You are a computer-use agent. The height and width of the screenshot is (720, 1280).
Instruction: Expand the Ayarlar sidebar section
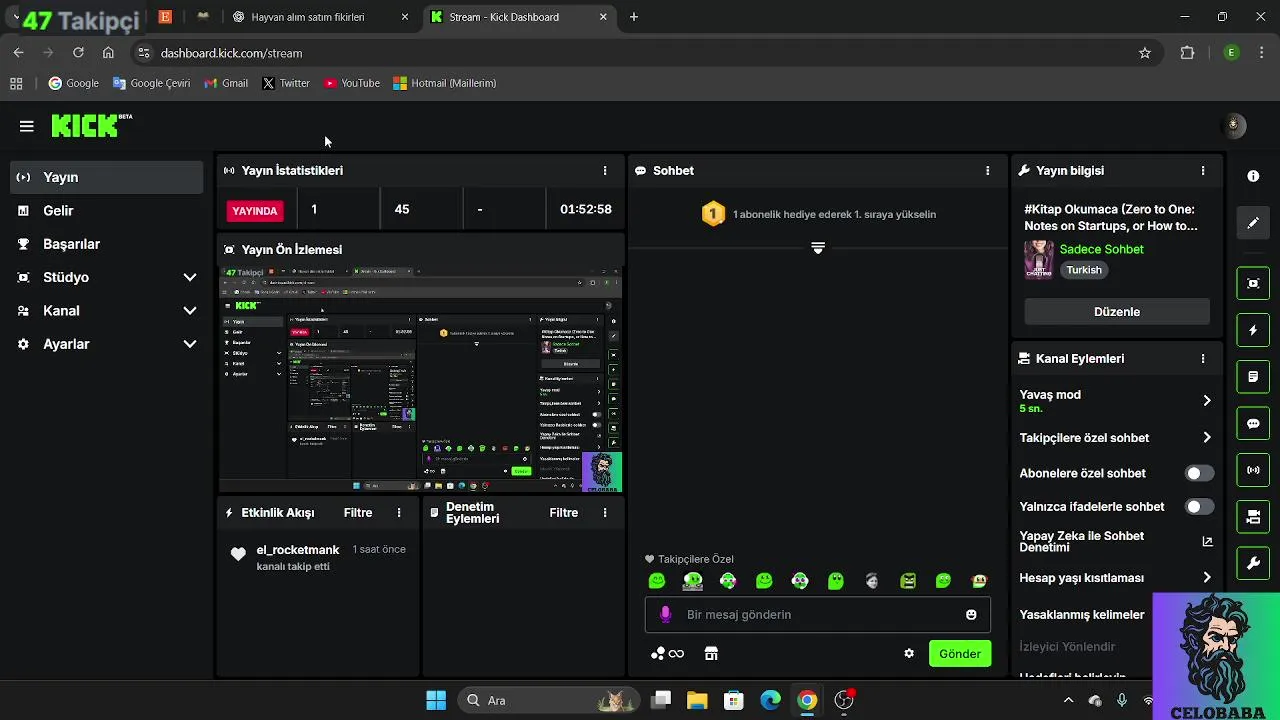pos(190,344)
